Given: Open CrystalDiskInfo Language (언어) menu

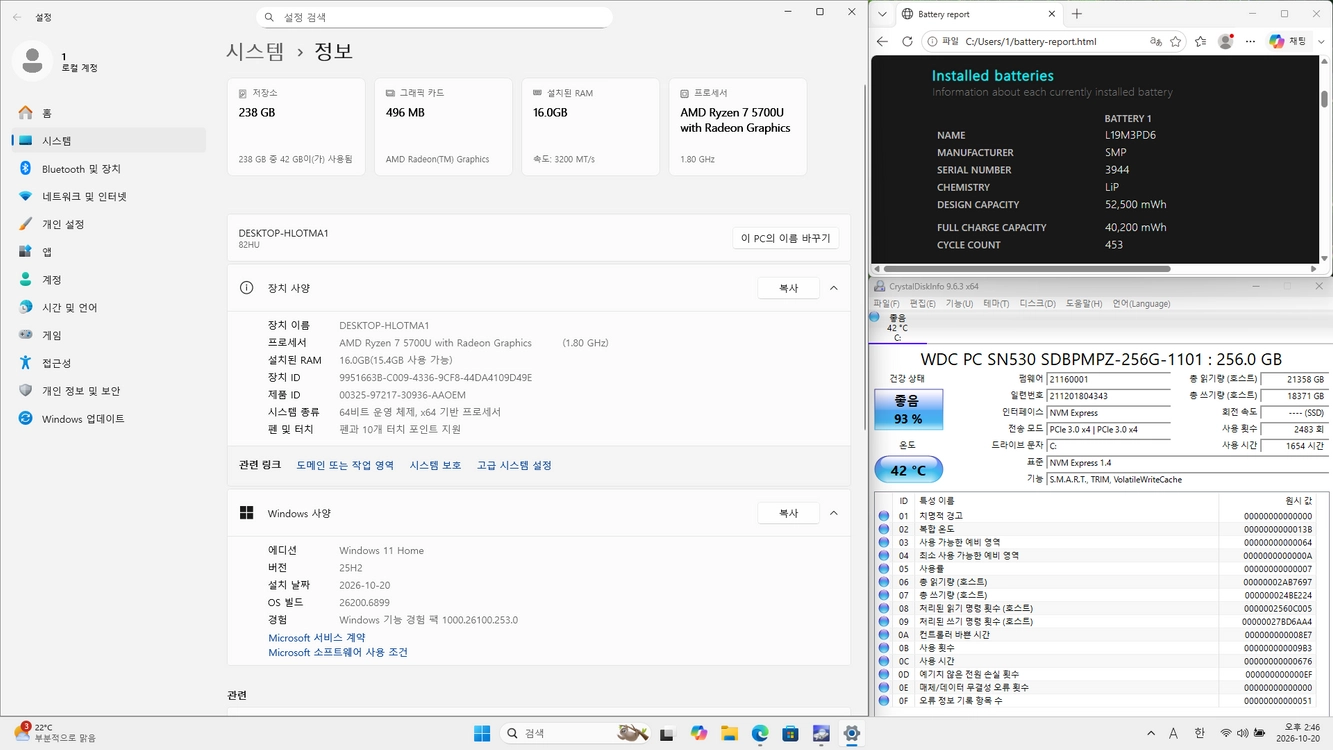Looking at the screenshot, I should [1141, 304].
